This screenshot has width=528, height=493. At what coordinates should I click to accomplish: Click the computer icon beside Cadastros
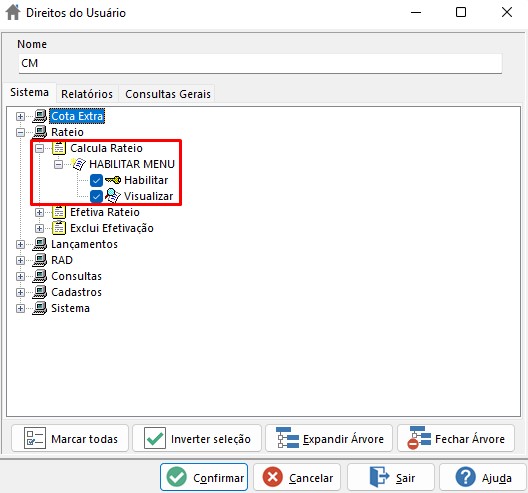[x=40, y=292]
